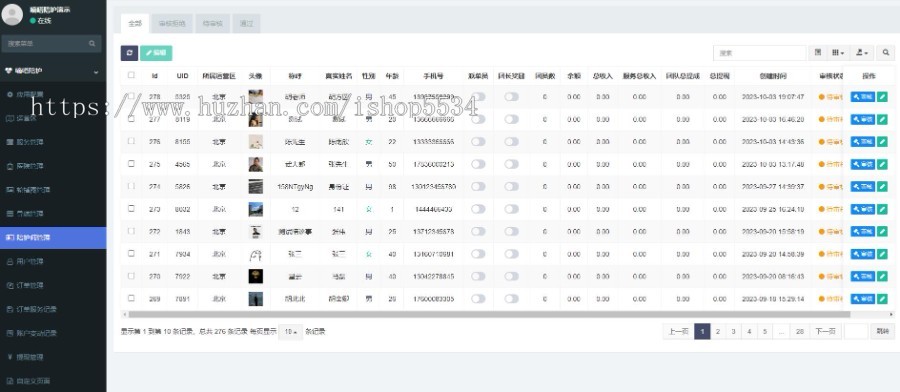900x392 pixels.
Task: Click the user avatar in the sidebar header
Action: click(x=12, y=15)
